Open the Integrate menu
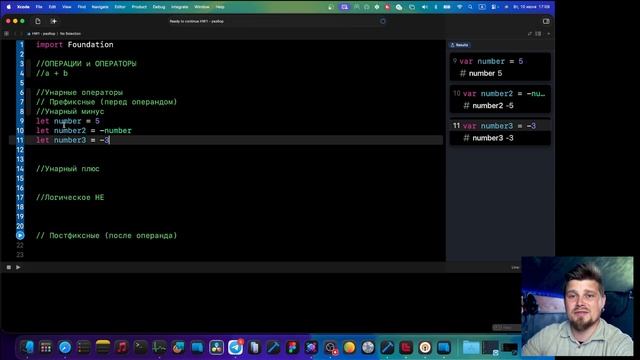Viewport: 640px width, 360px height. (x=180, y=7)
